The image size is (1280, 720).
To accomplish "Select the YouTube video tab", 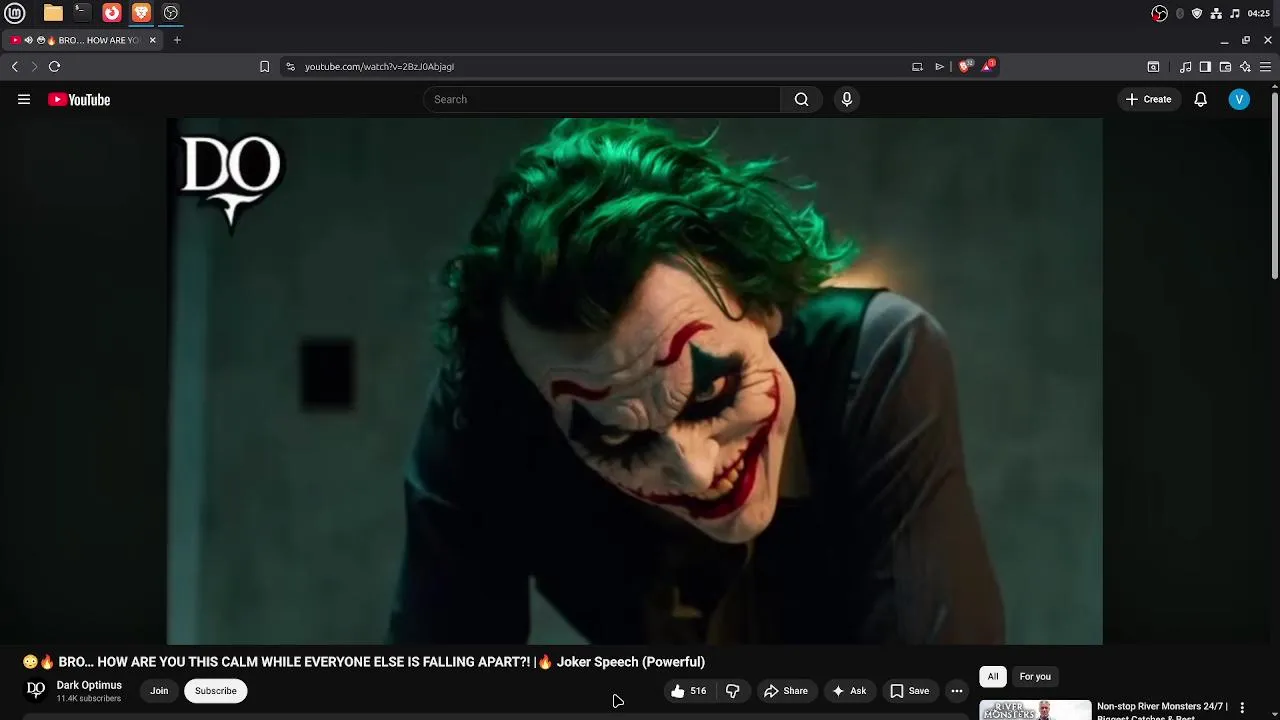I will point(82,40).
